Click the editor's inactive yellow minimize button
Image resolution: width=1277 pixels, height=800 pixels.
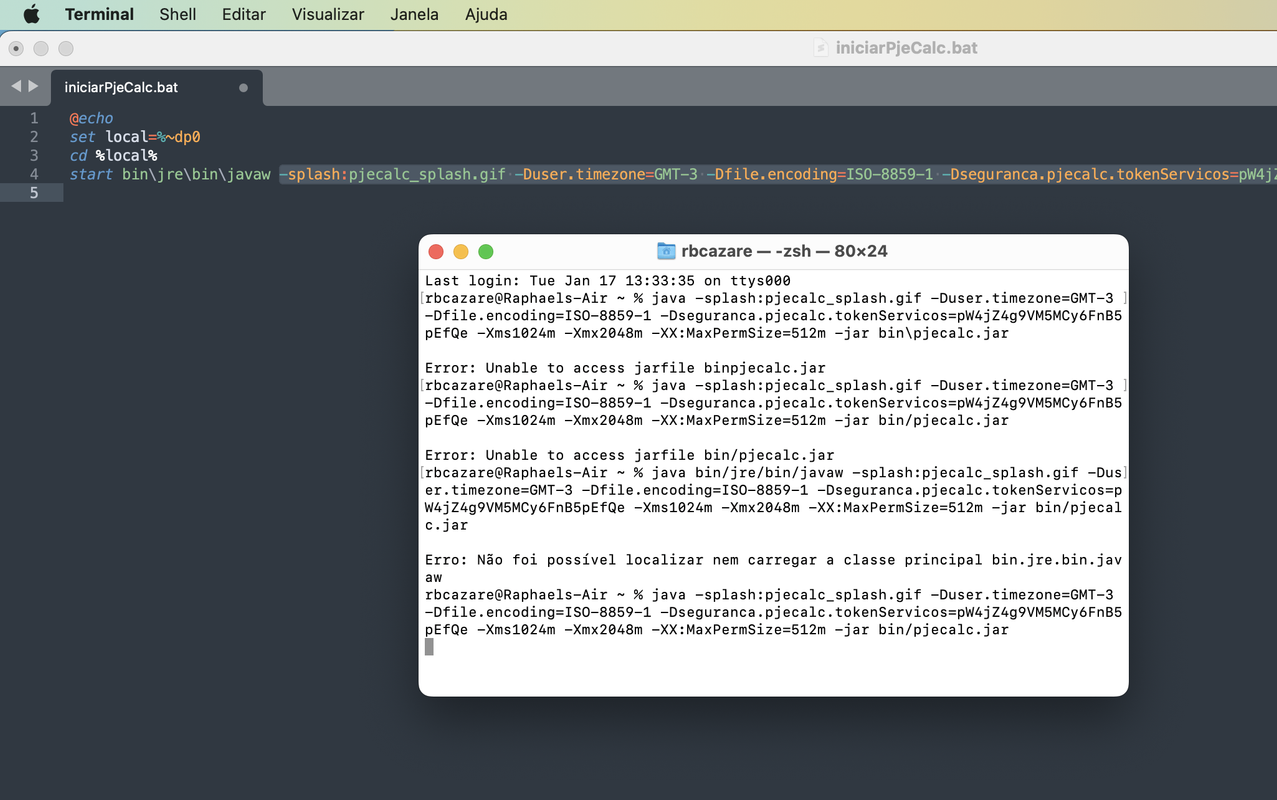point(41,48)
